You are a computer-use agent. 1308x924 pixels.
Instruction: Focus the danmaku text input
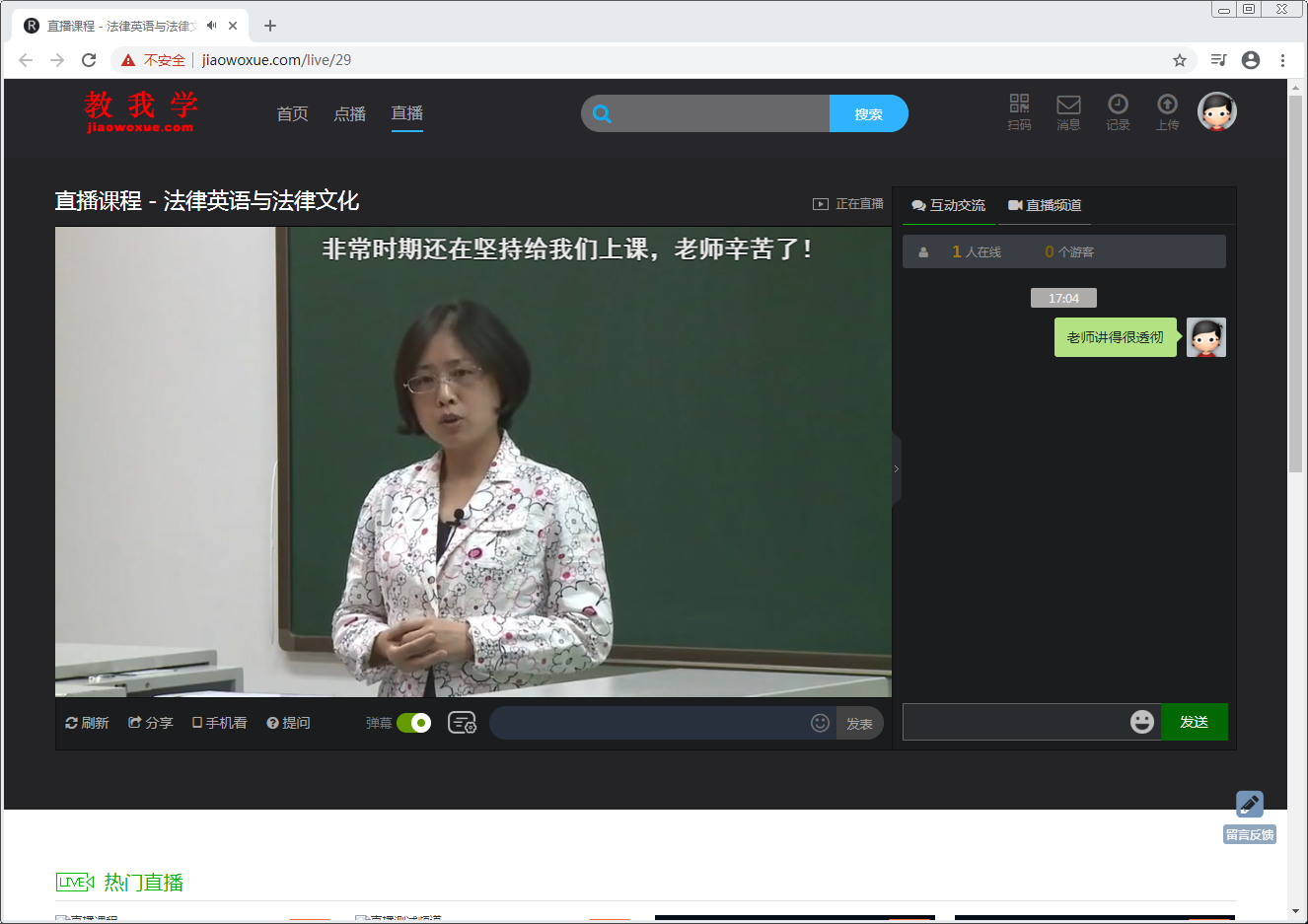pyautogui.click(x=649, y=723)
